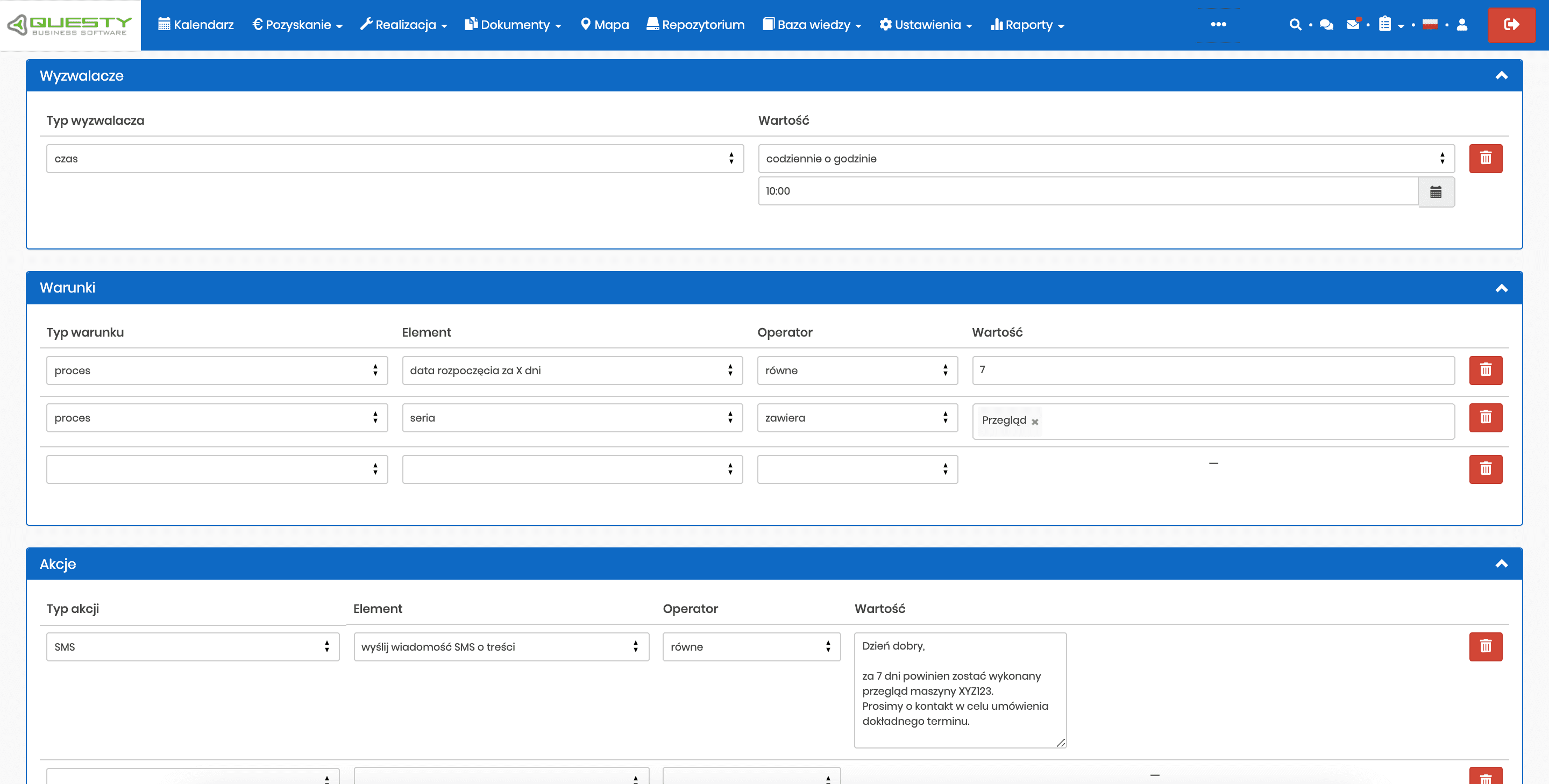This screenshot has height=784, width=1549.
Task: Open the równe operator dropdown in Akcje
Action: click(752, 647)
